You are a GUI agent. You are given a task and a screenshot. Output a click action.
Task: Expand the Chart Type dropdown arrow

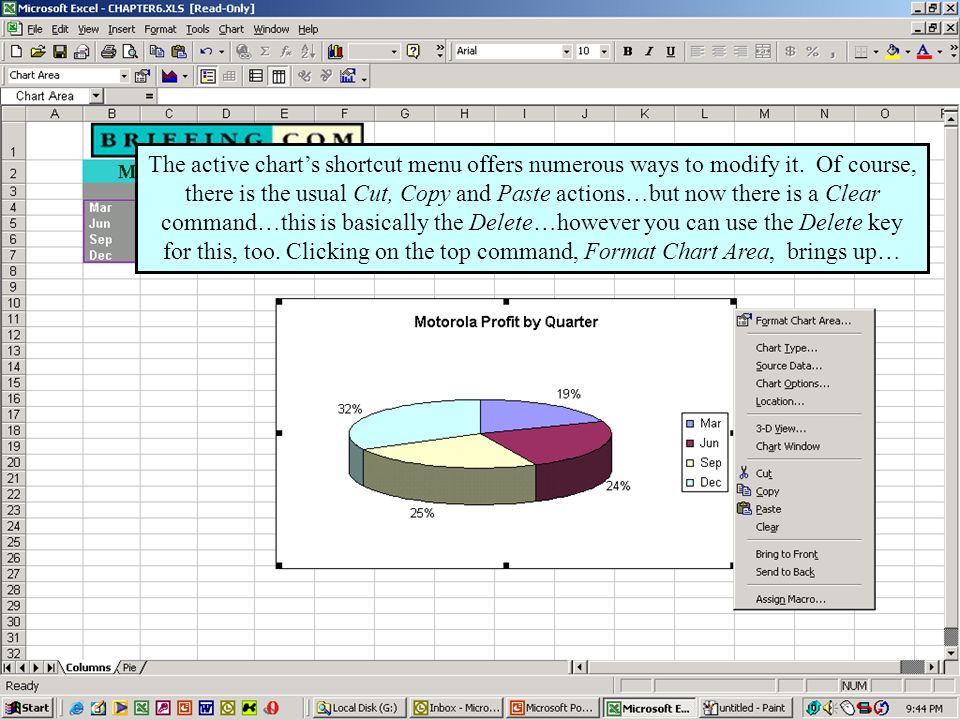tap(185, 76)
